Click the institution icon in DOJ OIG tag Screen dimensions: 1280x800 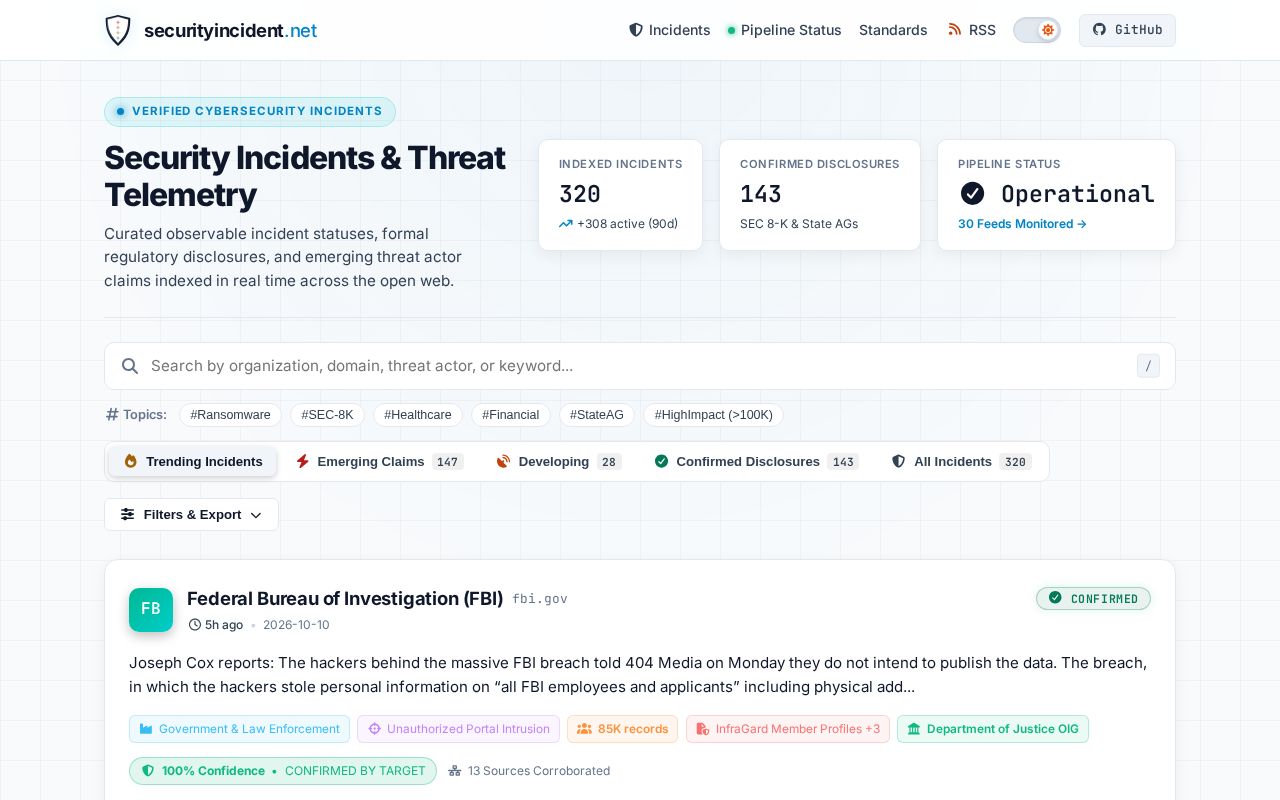[x=914, y=729]
